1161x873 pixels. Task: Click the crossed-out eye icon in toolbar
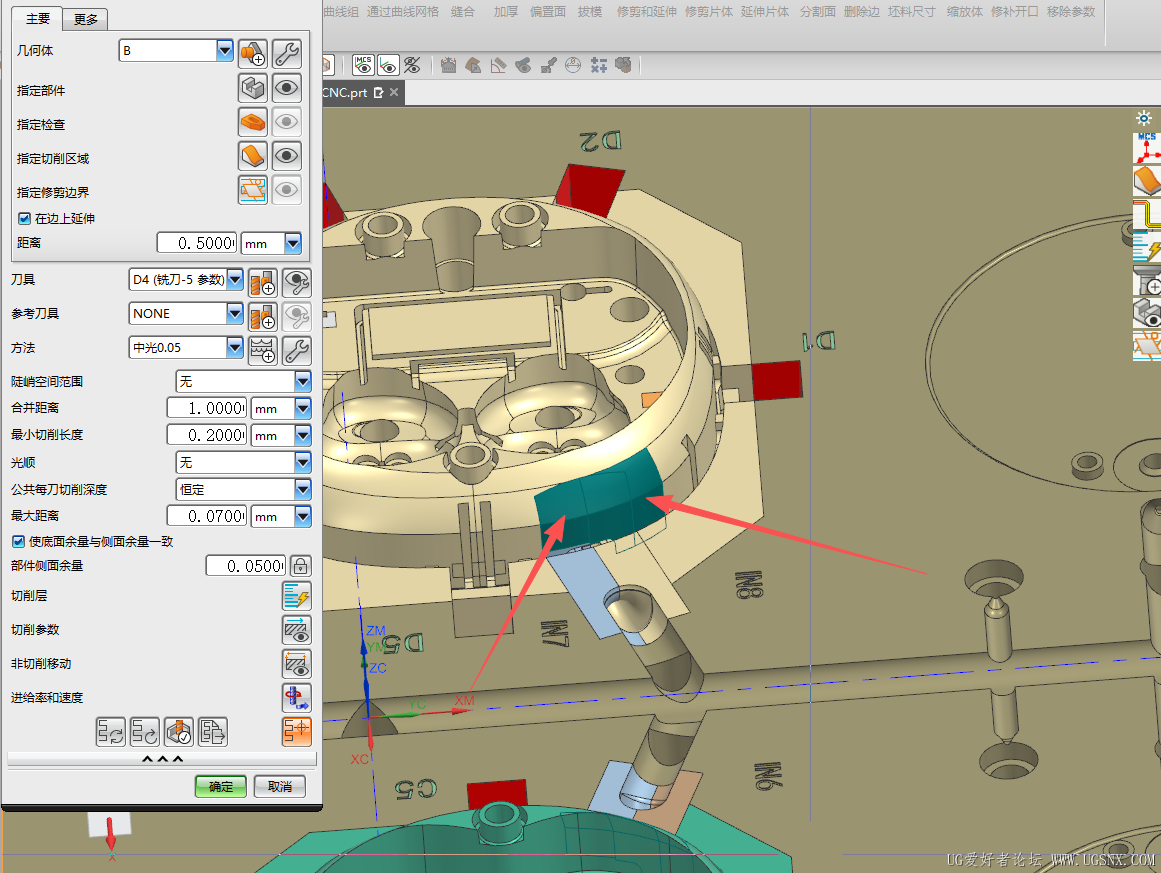click(412, 65)
